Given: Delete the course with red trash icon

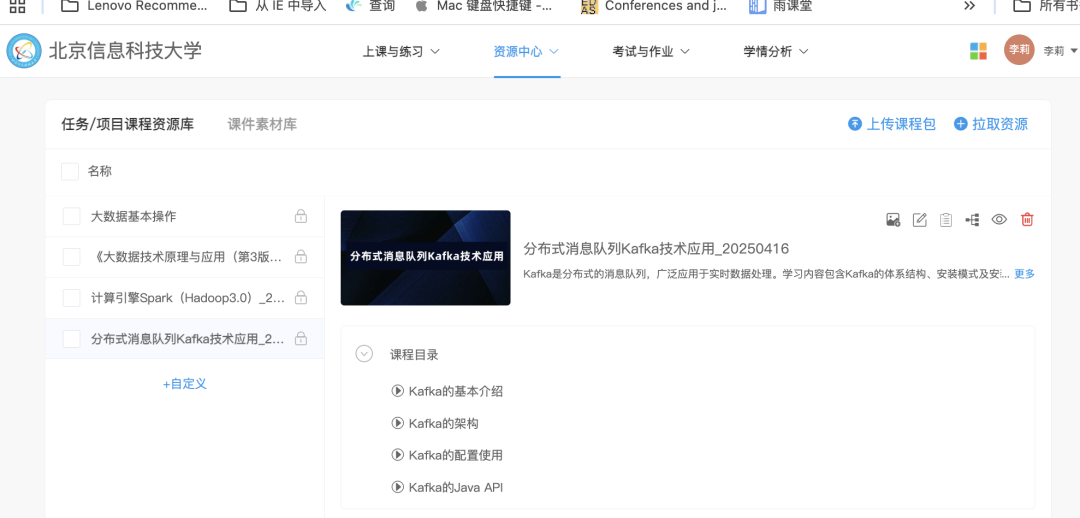Looking at the screenshot, I should 1027,220.
